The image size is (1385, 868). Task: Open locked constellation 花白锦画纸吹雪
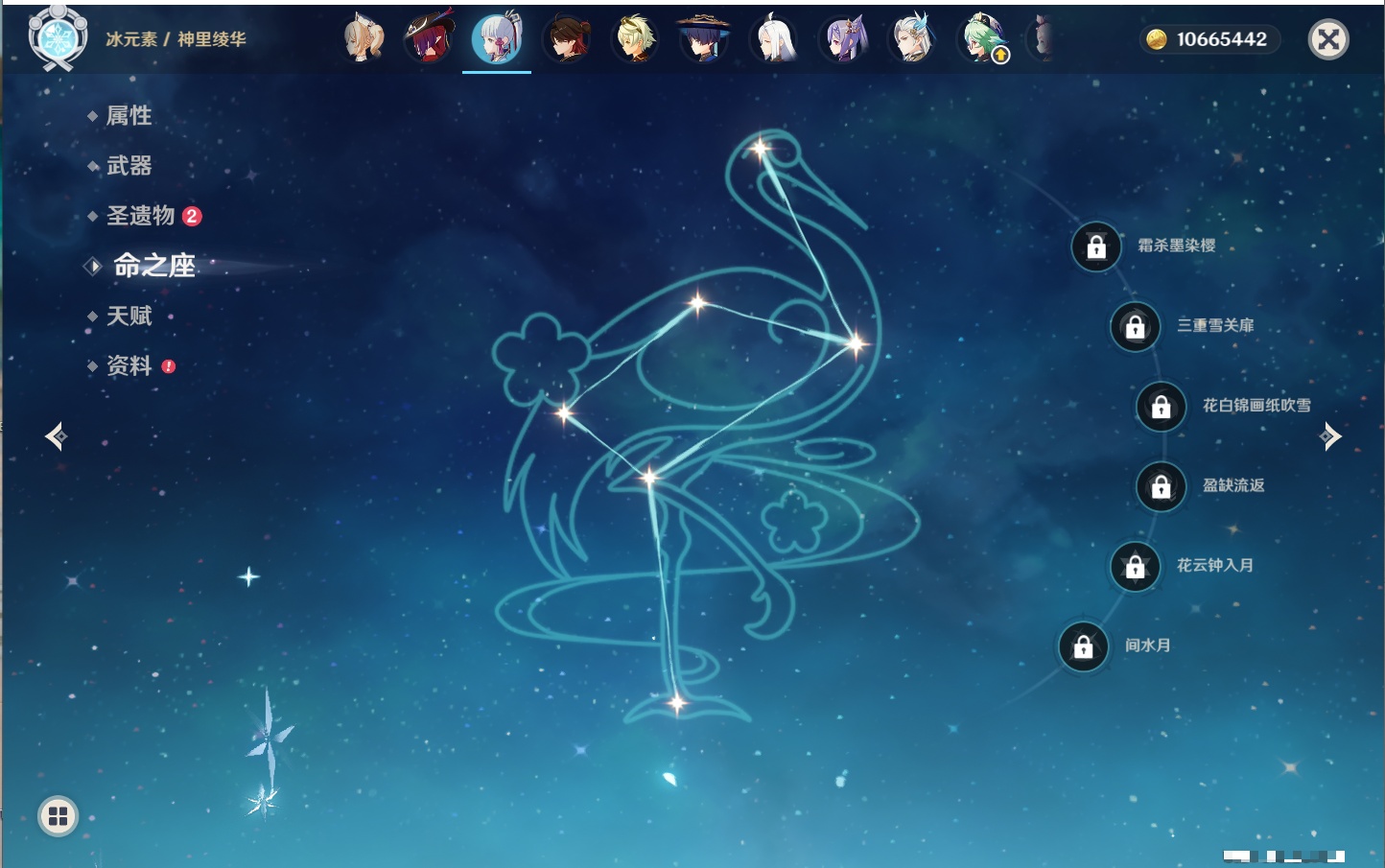pyautogui.click(x=1162, y=406)
